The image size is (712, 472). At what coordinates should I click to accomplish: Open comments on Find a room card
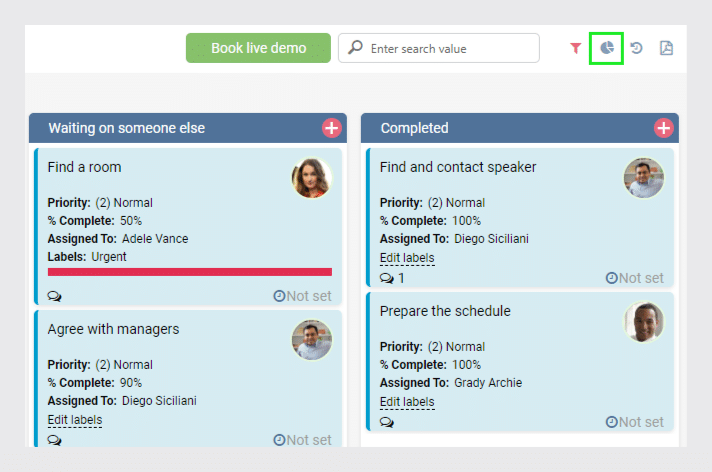click(x=54, y=296)
